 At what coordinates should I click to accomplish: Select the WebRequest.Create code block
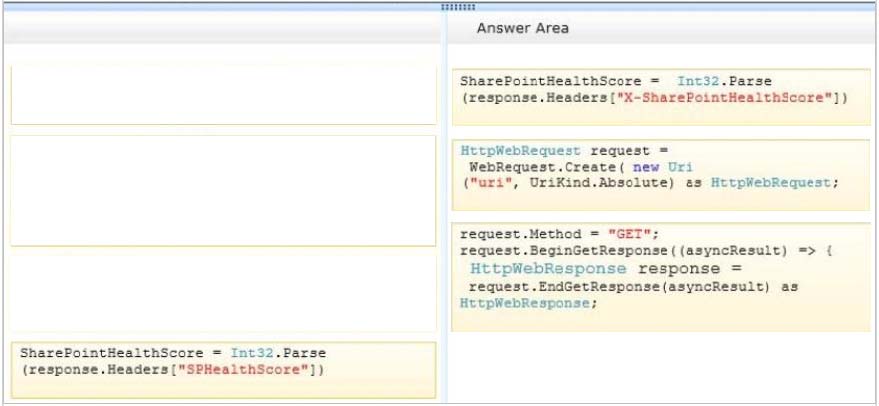[x=661, y=175]
